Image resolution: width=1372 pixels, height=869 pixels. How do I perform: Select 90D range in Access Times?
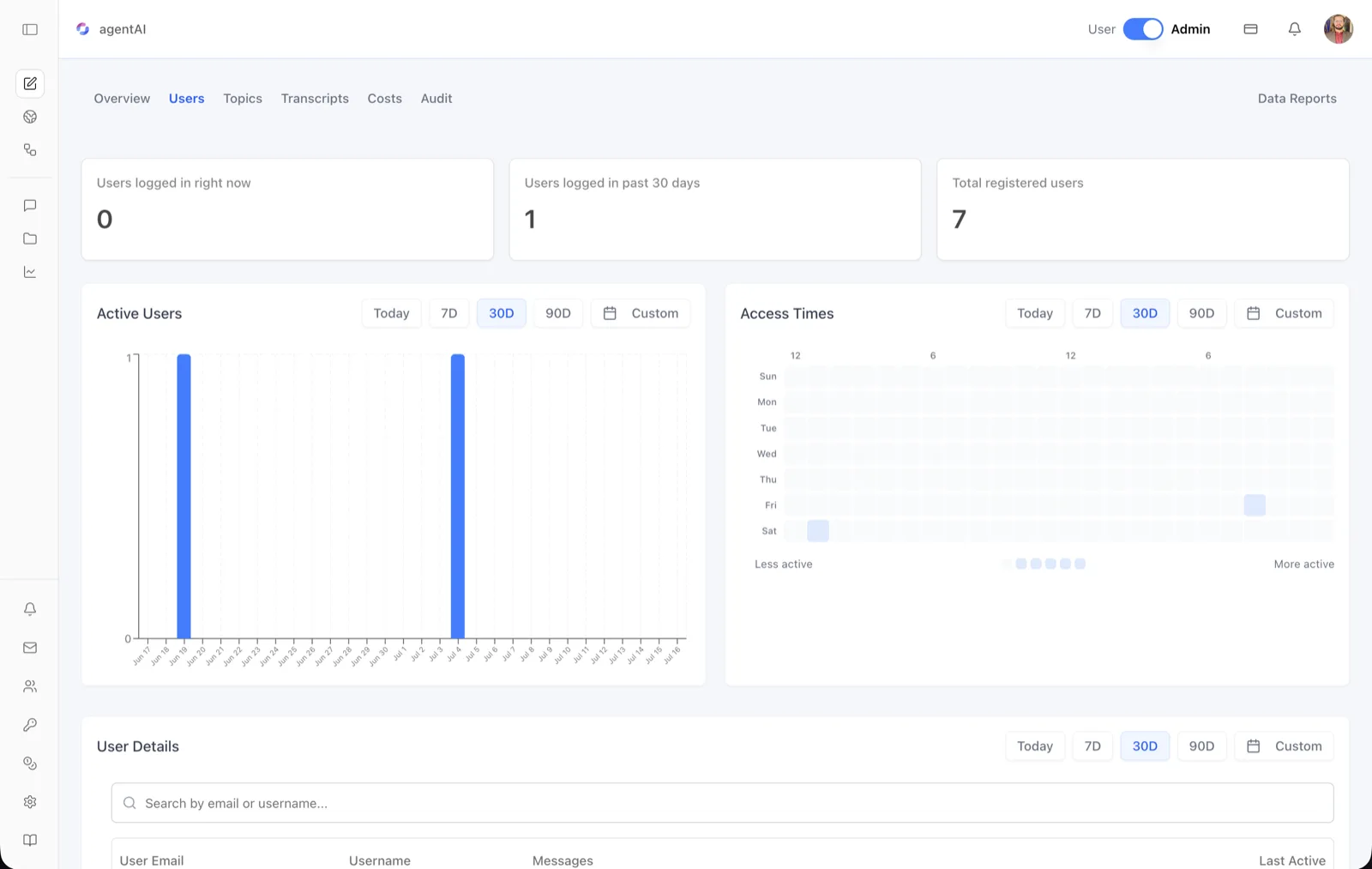click(x=1201, y=314)
